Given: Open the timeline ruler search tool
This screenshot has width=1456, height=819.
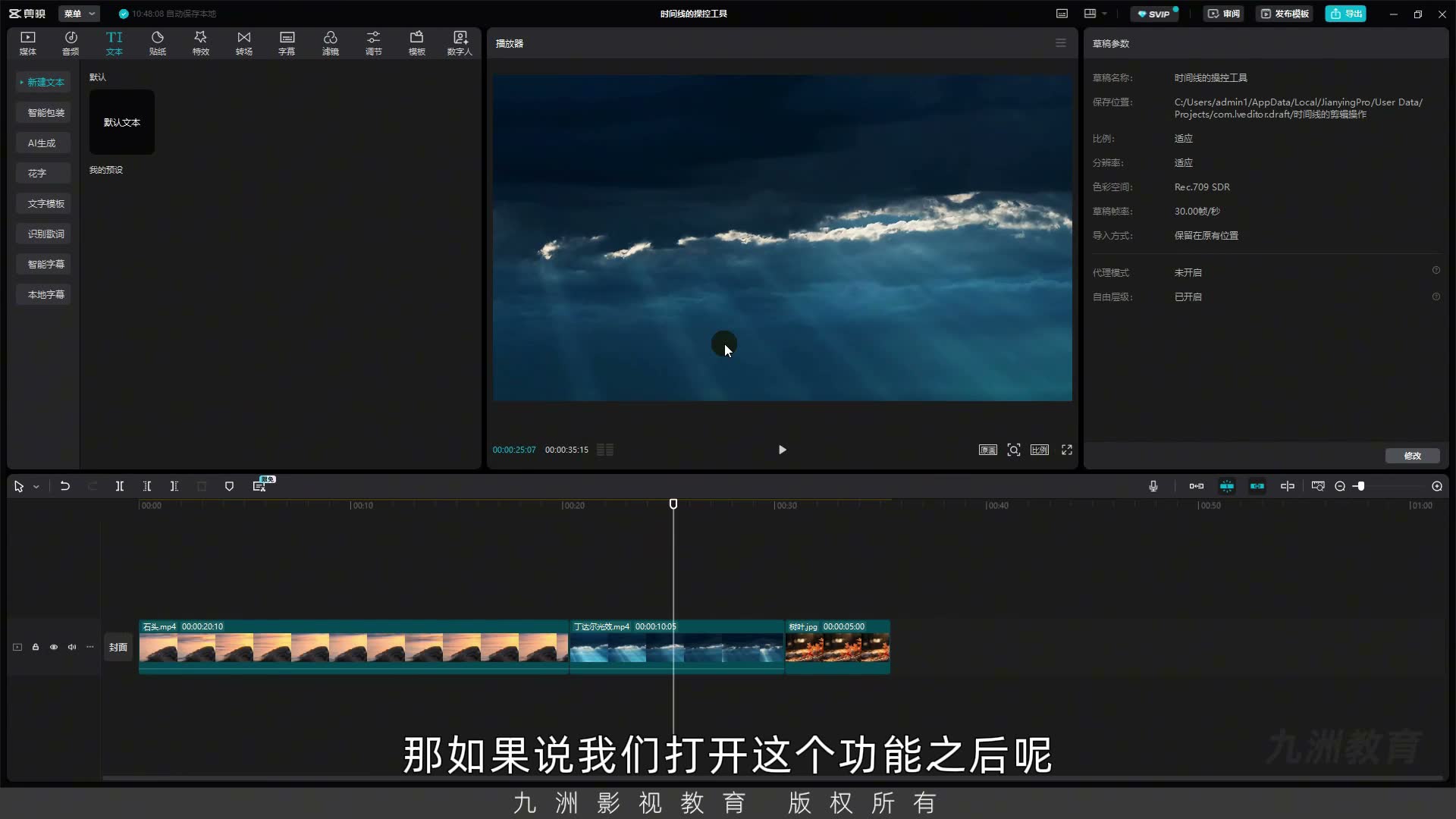Looking at the screenshot, I should (x=1318, y=486).
